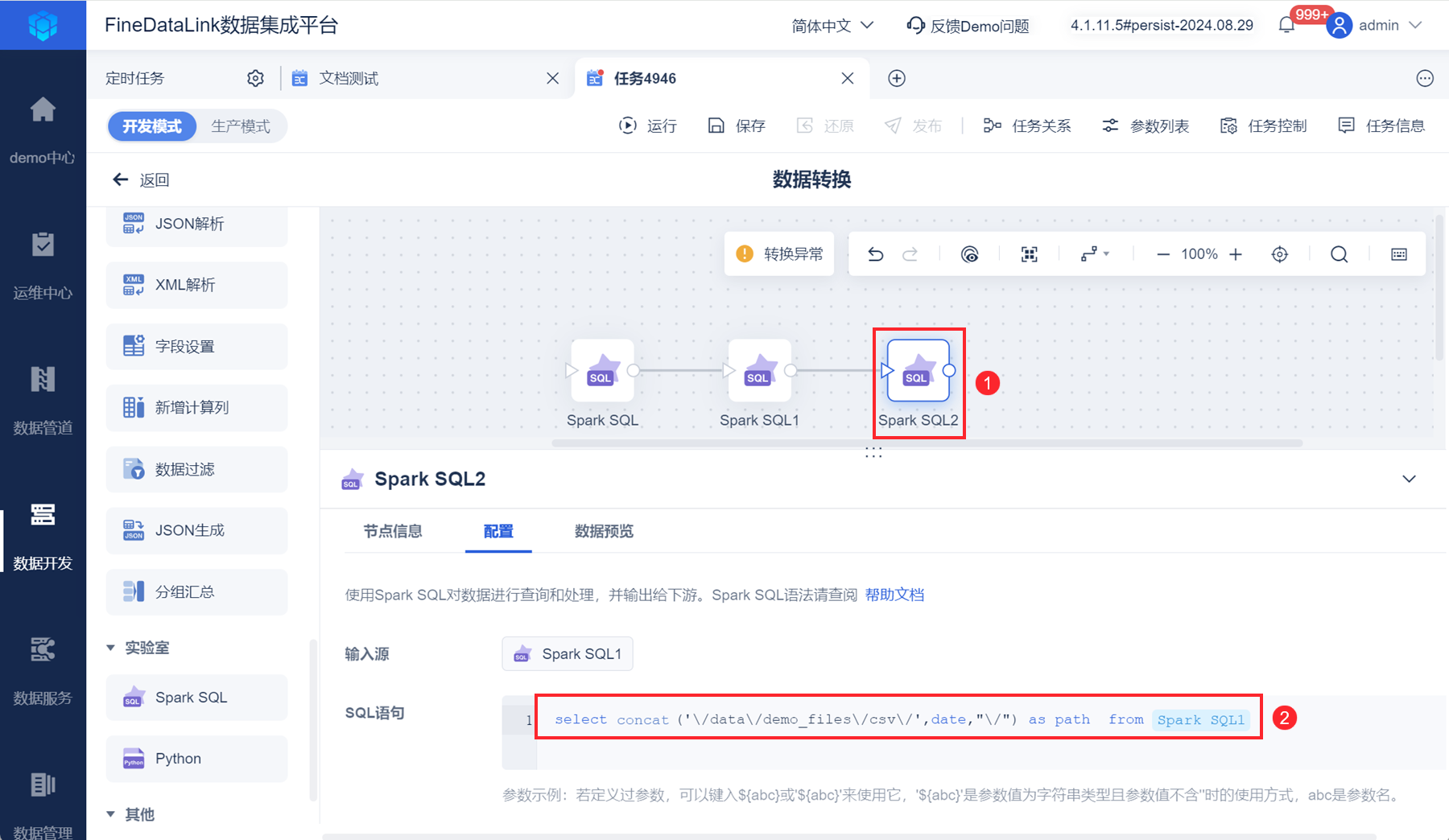Open 参数列表
Image resolution: width=1449 pixels, height=840 pixels.
1146,126
